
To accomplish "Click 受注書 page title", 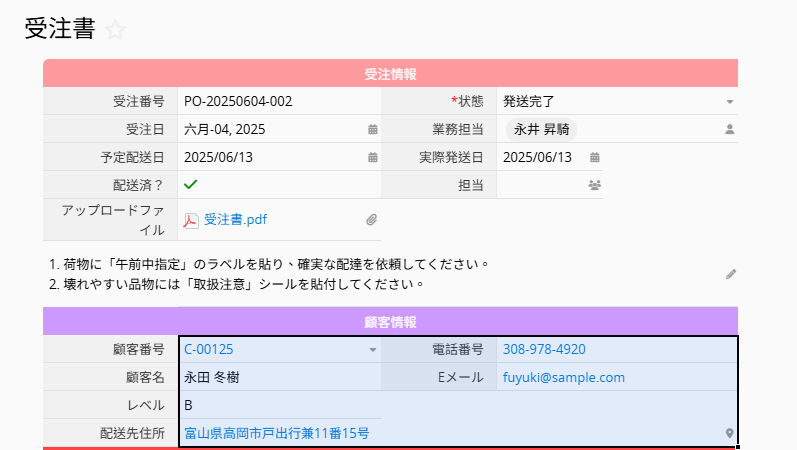I will 60,28.
